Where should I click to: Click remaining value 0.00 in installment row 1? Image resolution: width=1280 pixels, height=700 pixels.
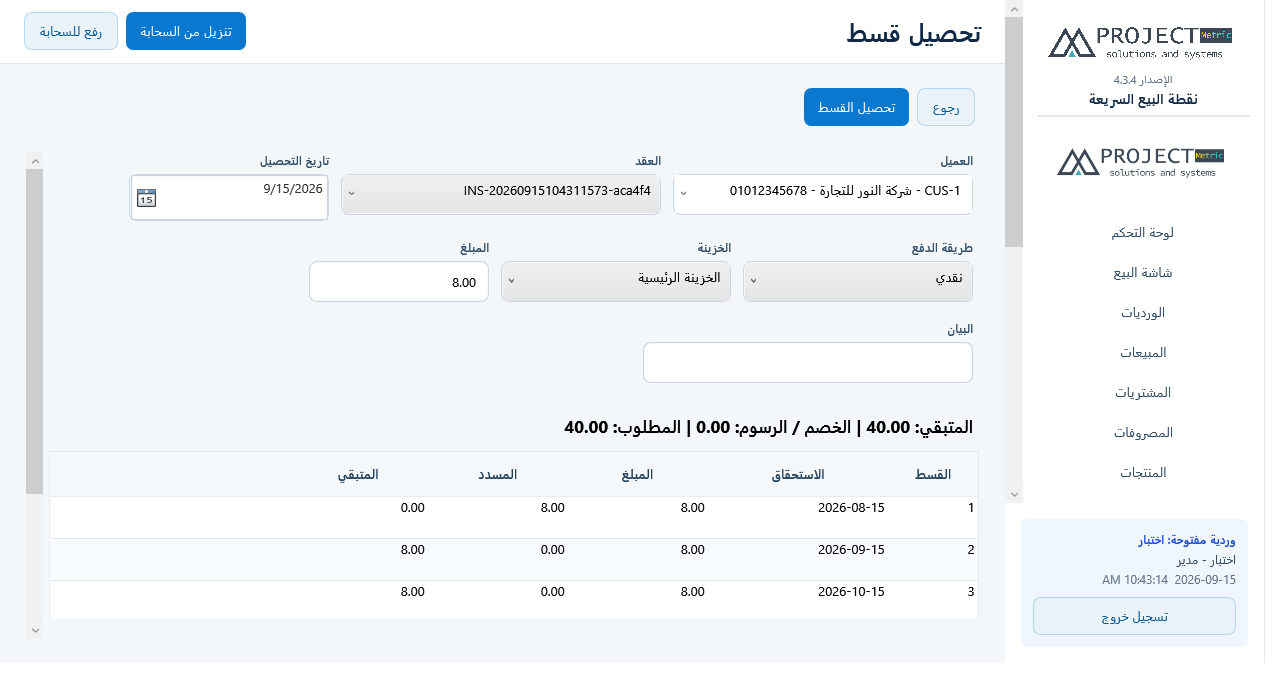click(412, 508)
